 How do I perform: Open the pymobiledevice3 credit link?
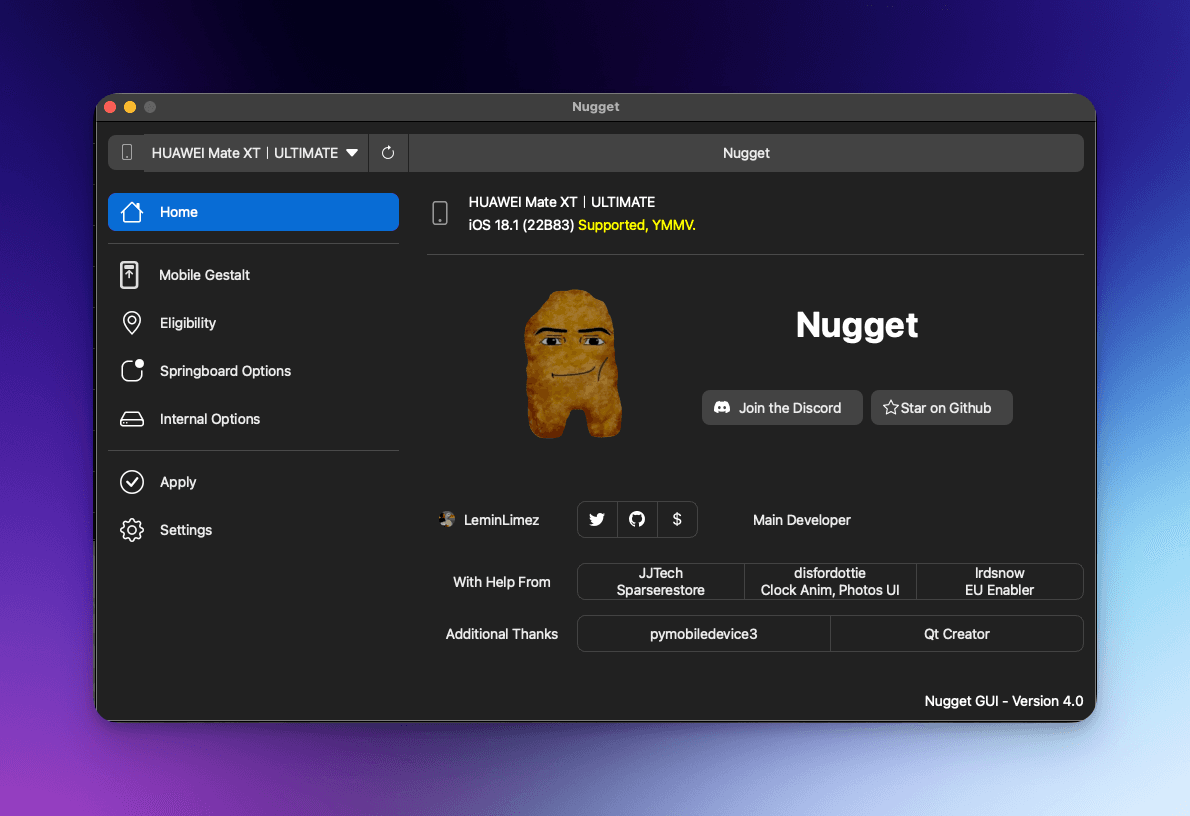(x=704, y=634)
